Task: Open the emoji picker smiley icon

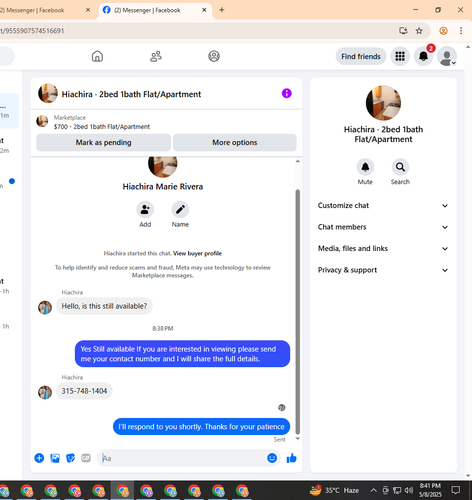Action: 272,458
